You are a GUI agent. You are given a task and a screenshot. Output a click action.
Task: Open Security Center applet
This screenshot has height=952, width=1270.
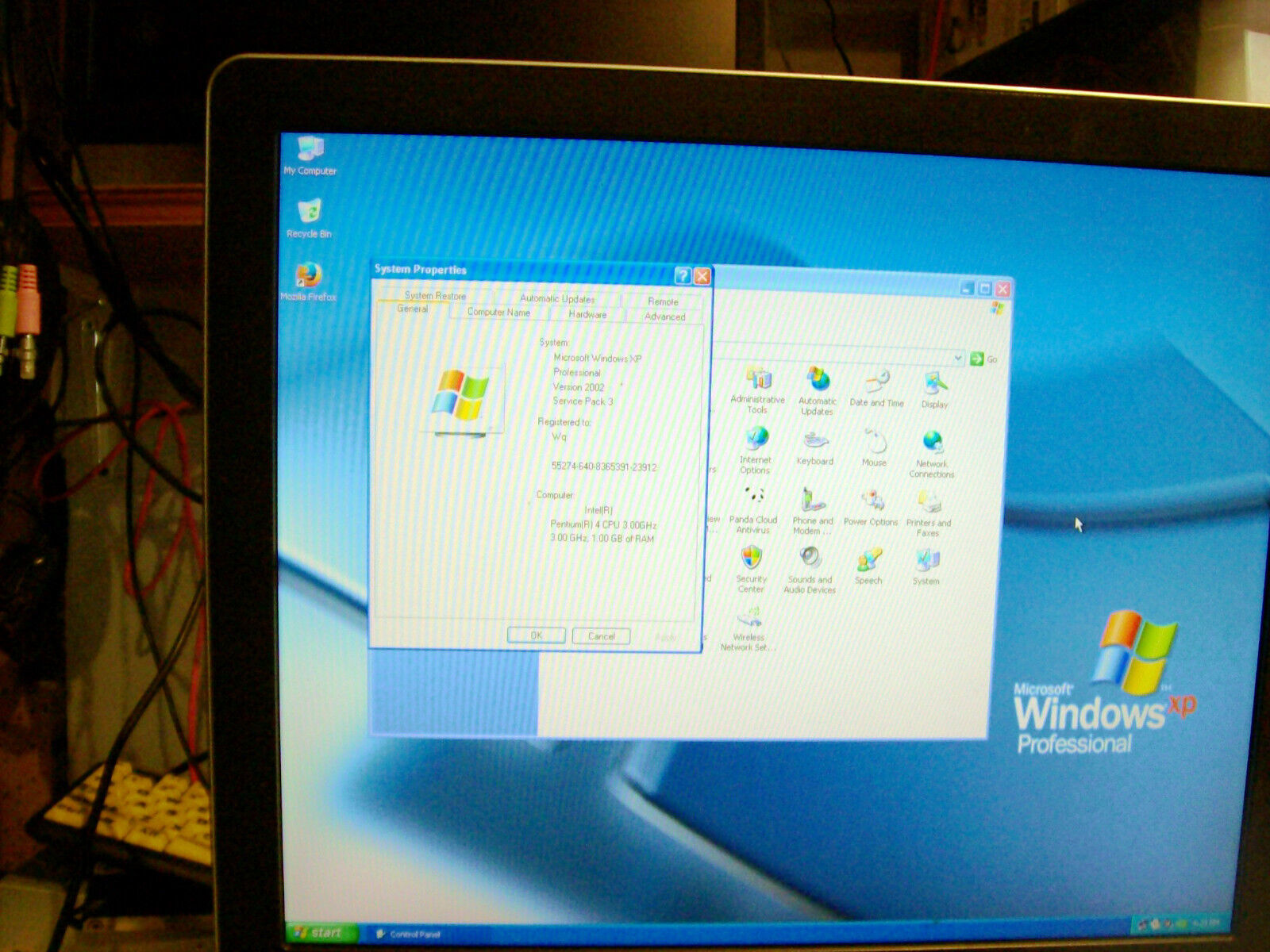coord(751,570)
